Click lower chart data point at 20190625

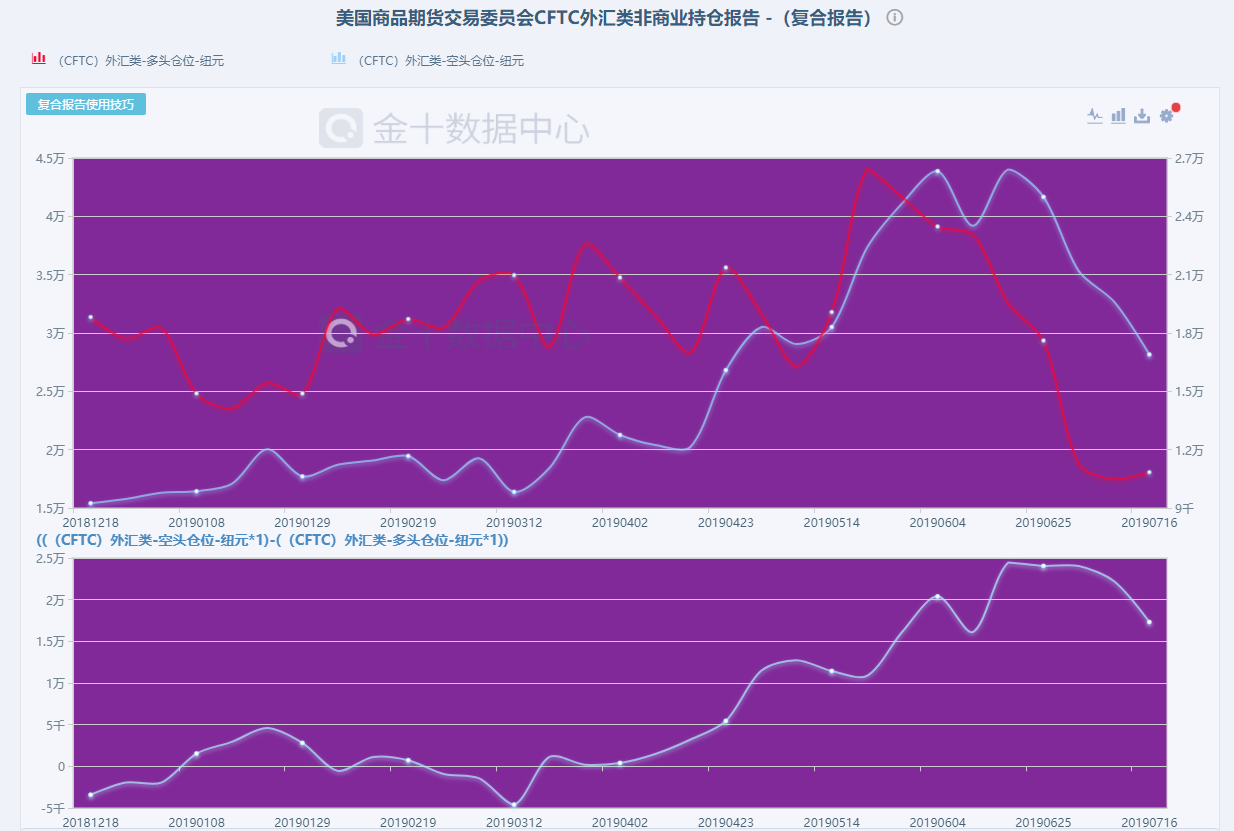pos(1043,567)
